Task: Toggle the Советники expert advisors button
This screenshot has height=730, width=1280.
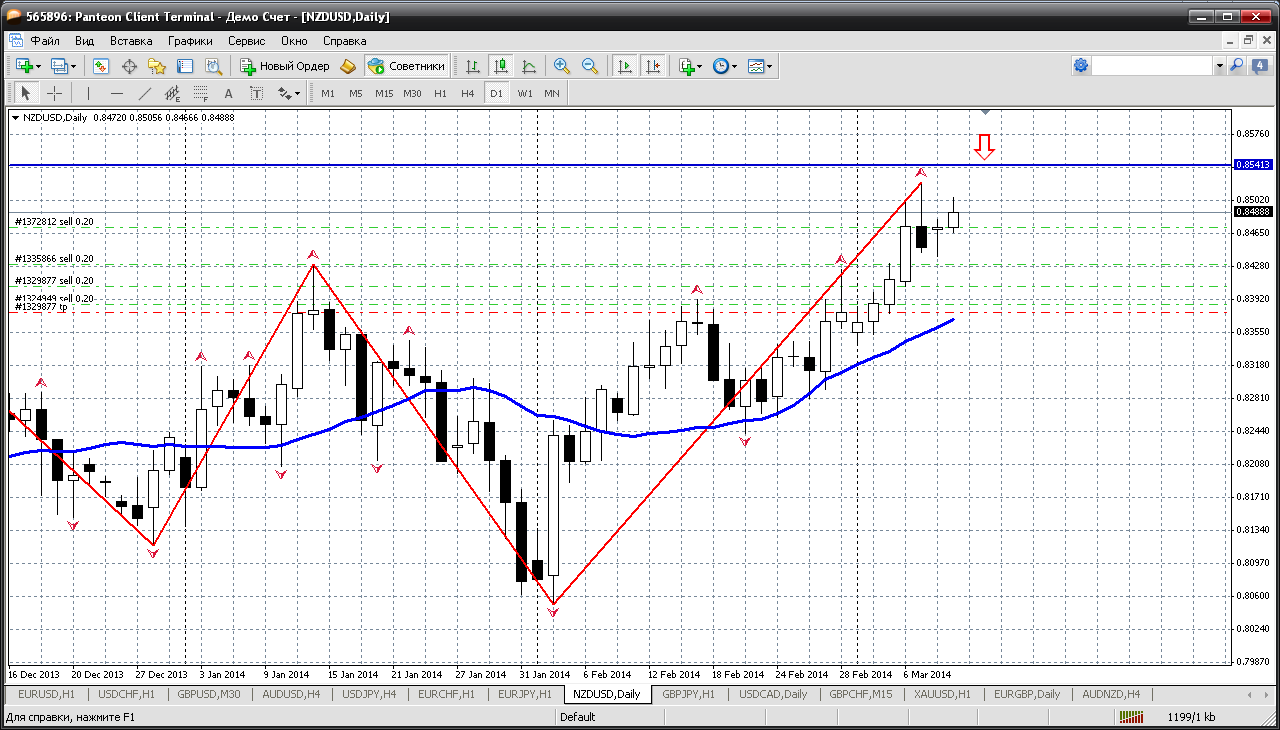Action: click(406, 66)
